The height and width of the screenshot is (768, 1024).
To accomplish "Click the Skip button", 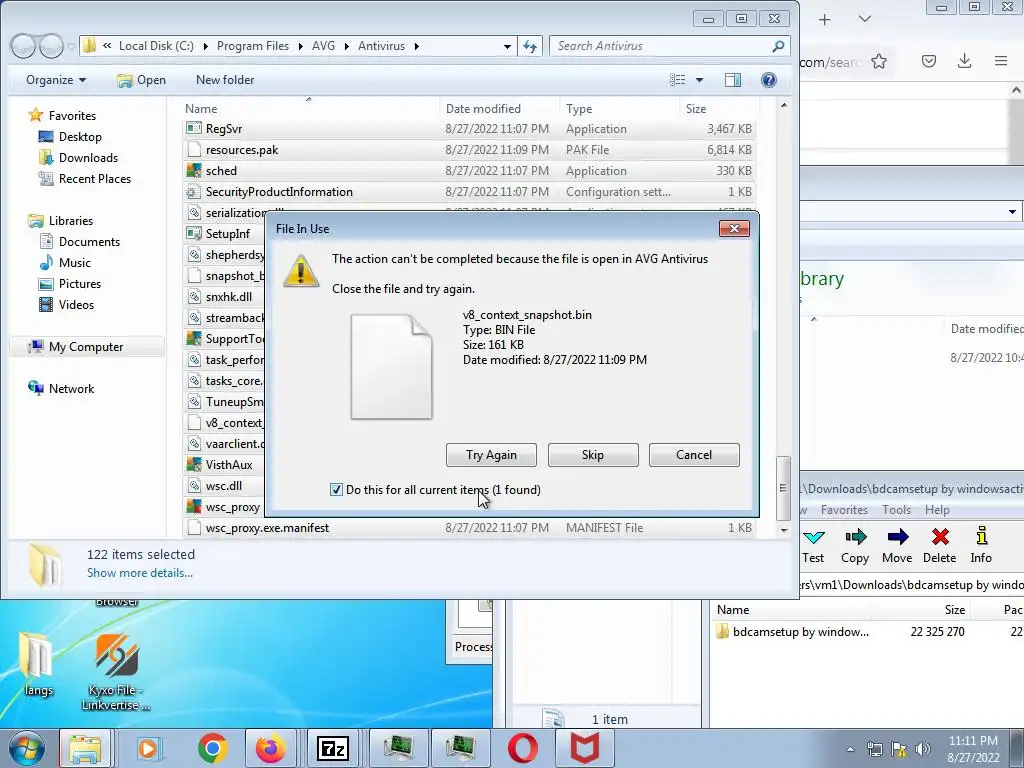I will tap(593, 455).
